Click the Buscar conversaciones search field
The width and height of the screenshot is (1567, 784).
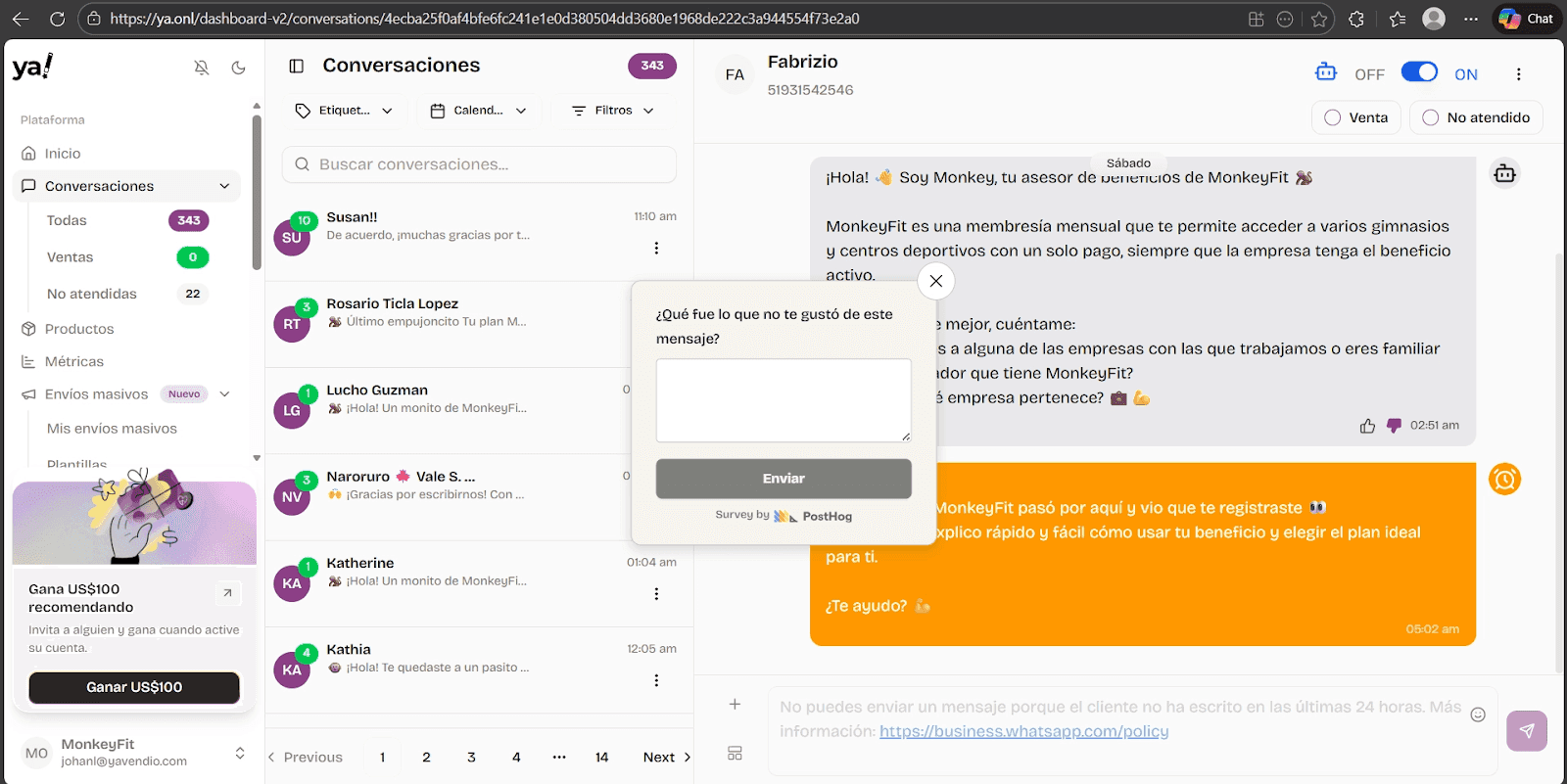click(479, 164)
